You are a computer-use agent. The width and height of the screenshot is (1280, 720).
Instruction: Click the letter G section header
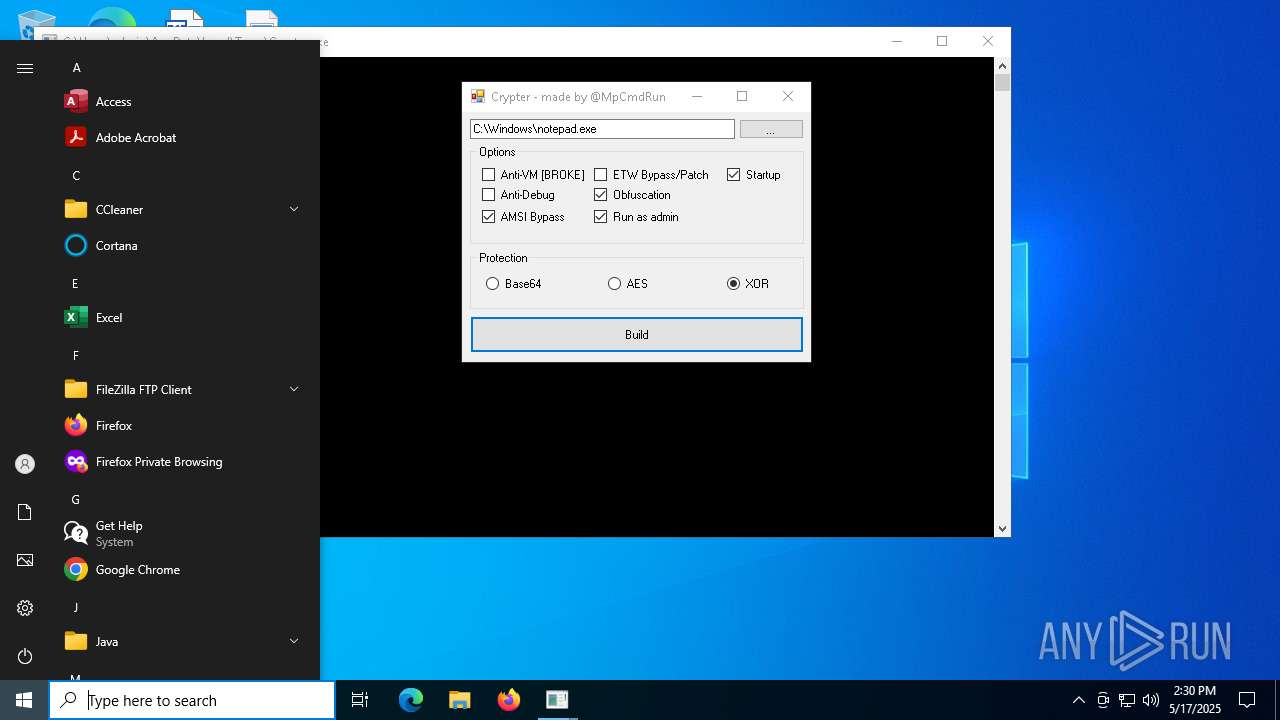[75, 500]
